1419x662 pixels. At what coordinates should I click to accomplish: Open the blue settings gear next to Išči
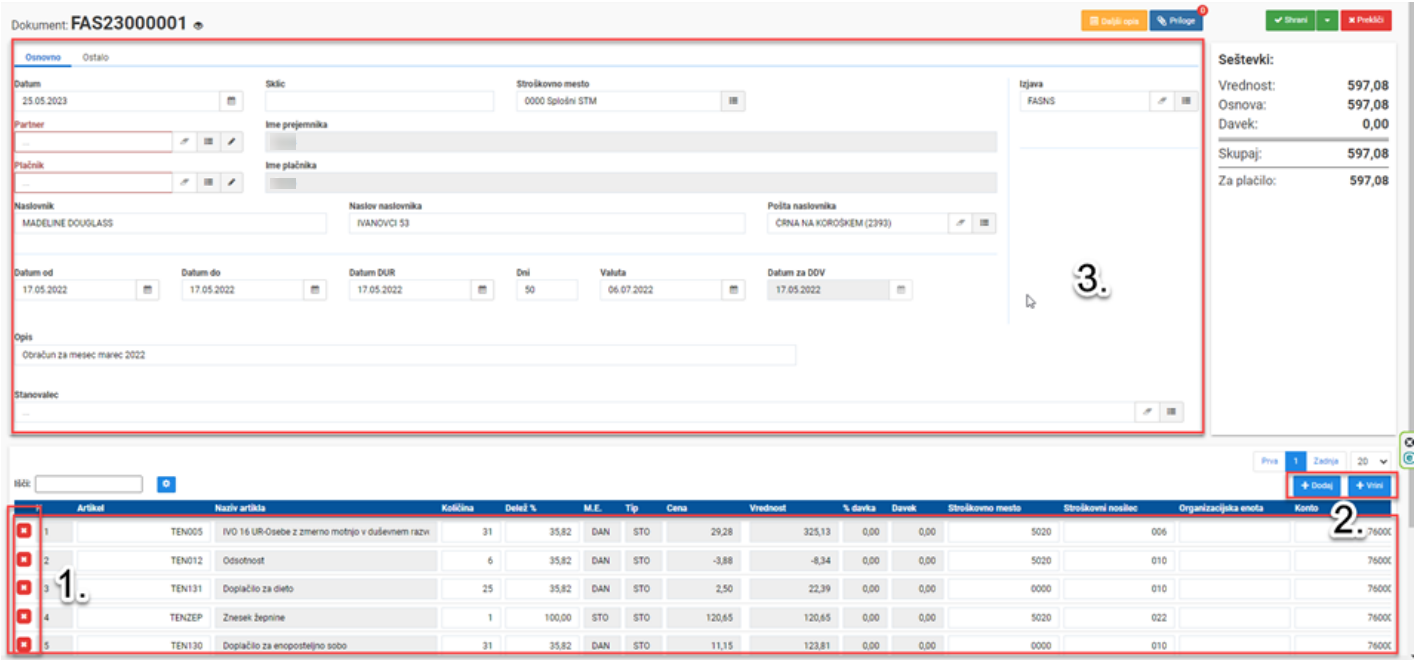click(x=166, y=484)
